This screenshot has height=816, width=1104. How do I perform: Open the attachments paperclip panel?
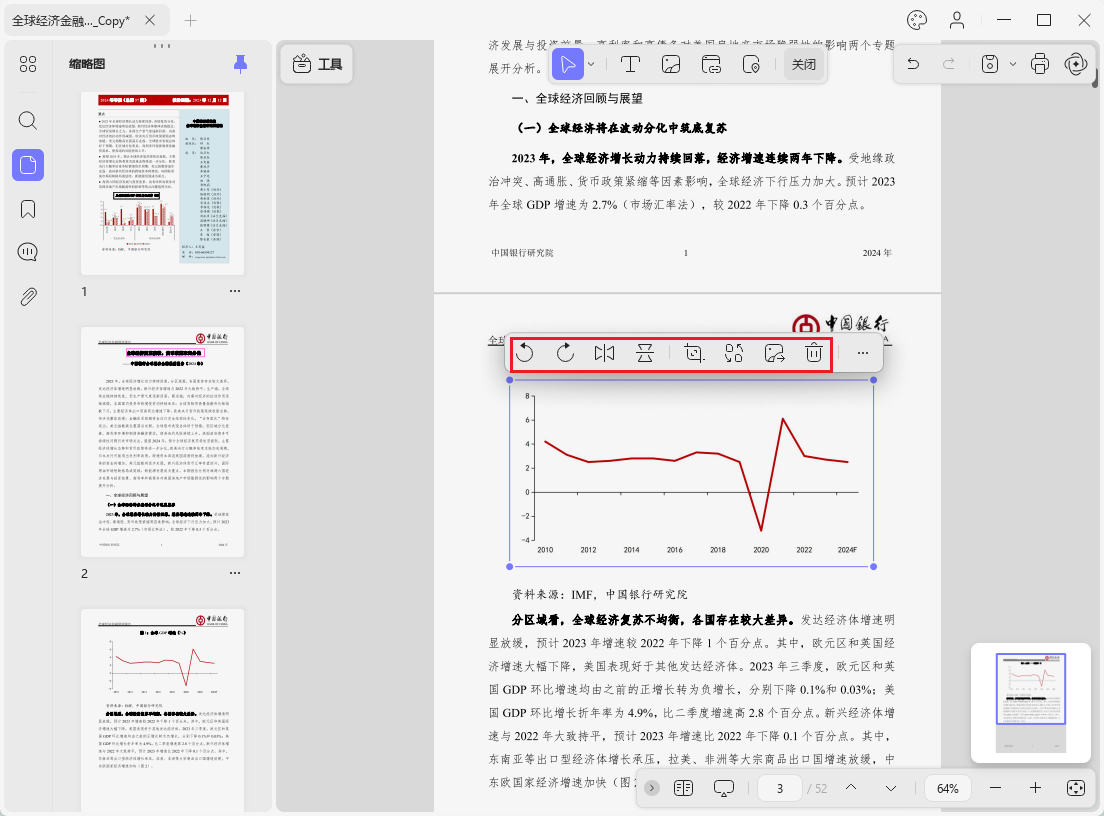pos(28,296)
